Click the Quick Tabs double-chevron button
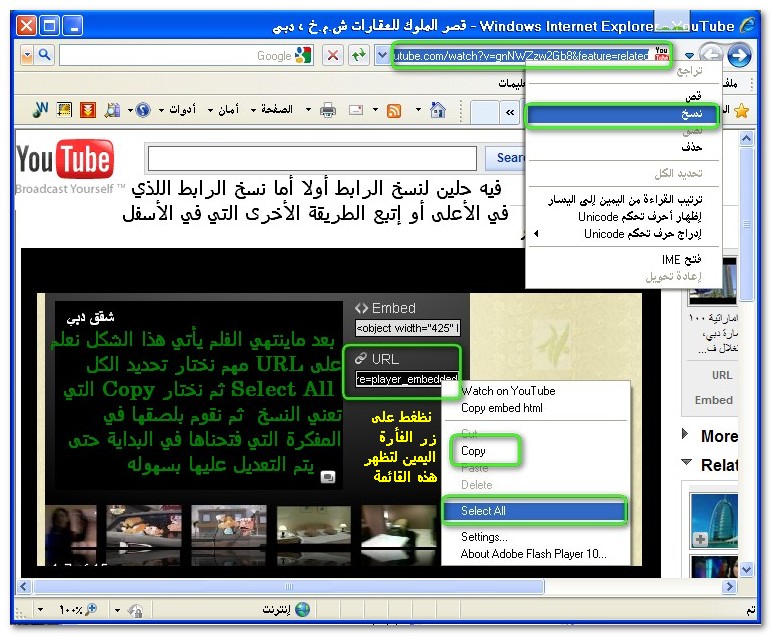This screenshot has width=772, height=636. click(x=511, y=112)
